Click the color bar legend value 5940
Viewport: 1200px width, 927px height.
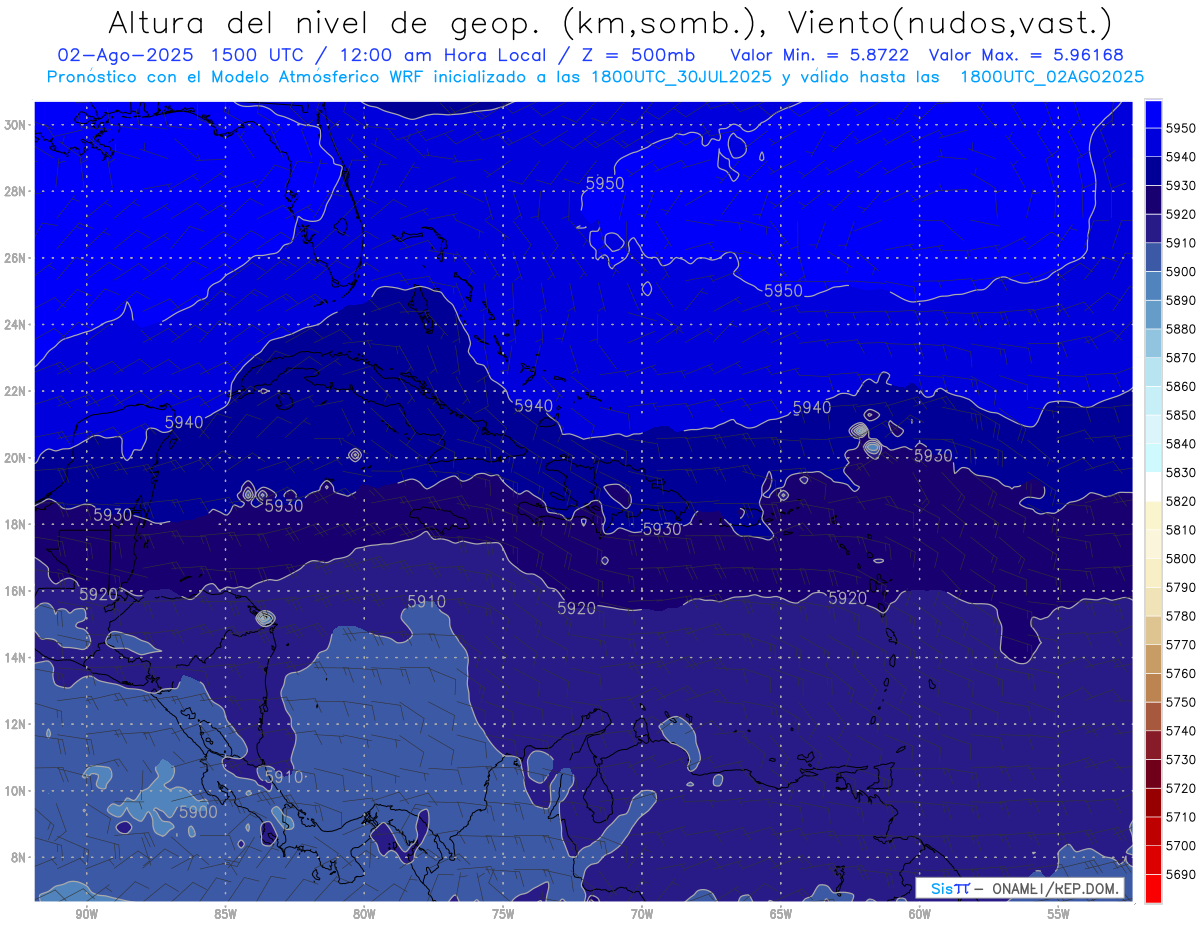click(1181, 158)
